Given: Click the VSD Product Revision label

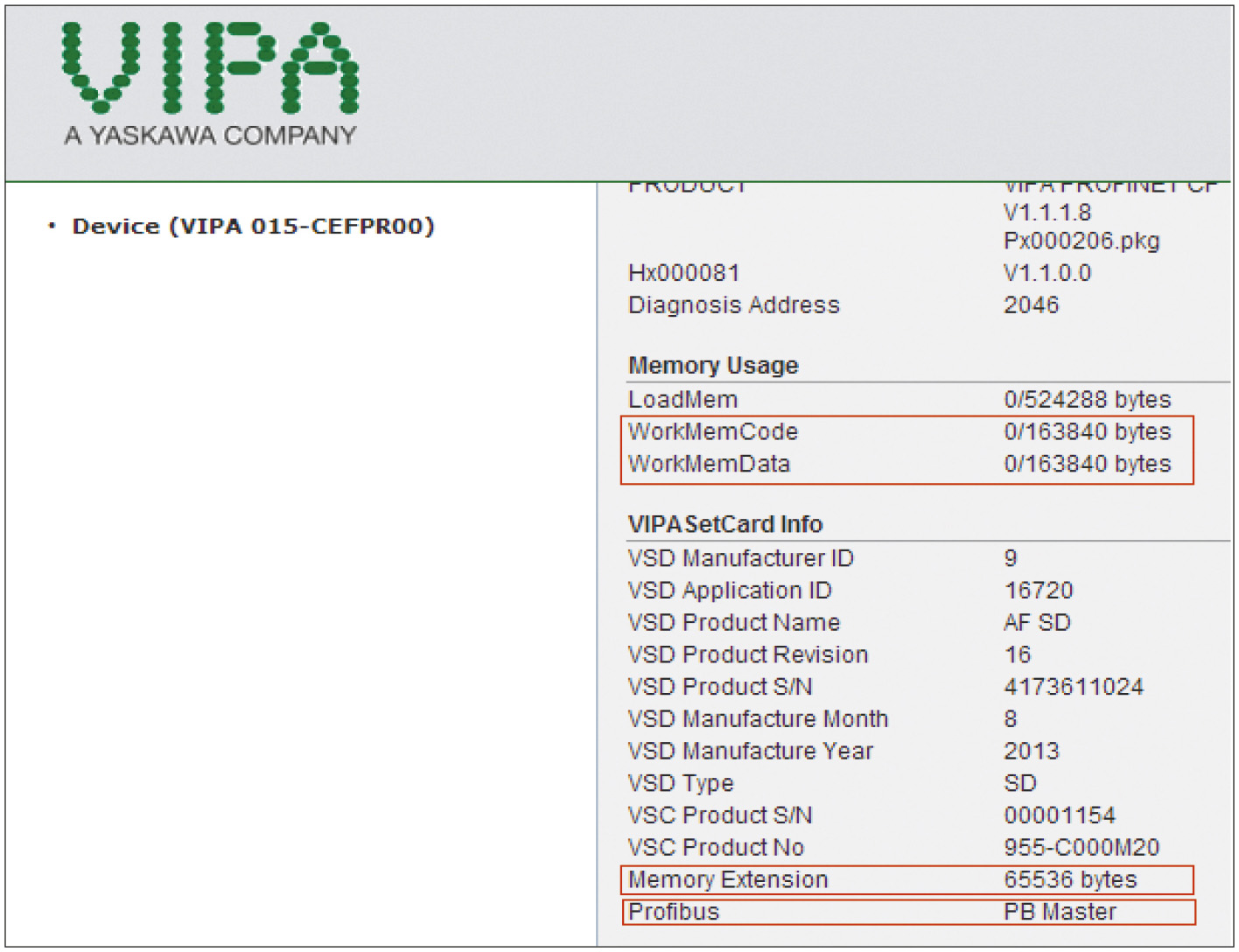Looking at the screenshot, I should (x=748, y=655).
